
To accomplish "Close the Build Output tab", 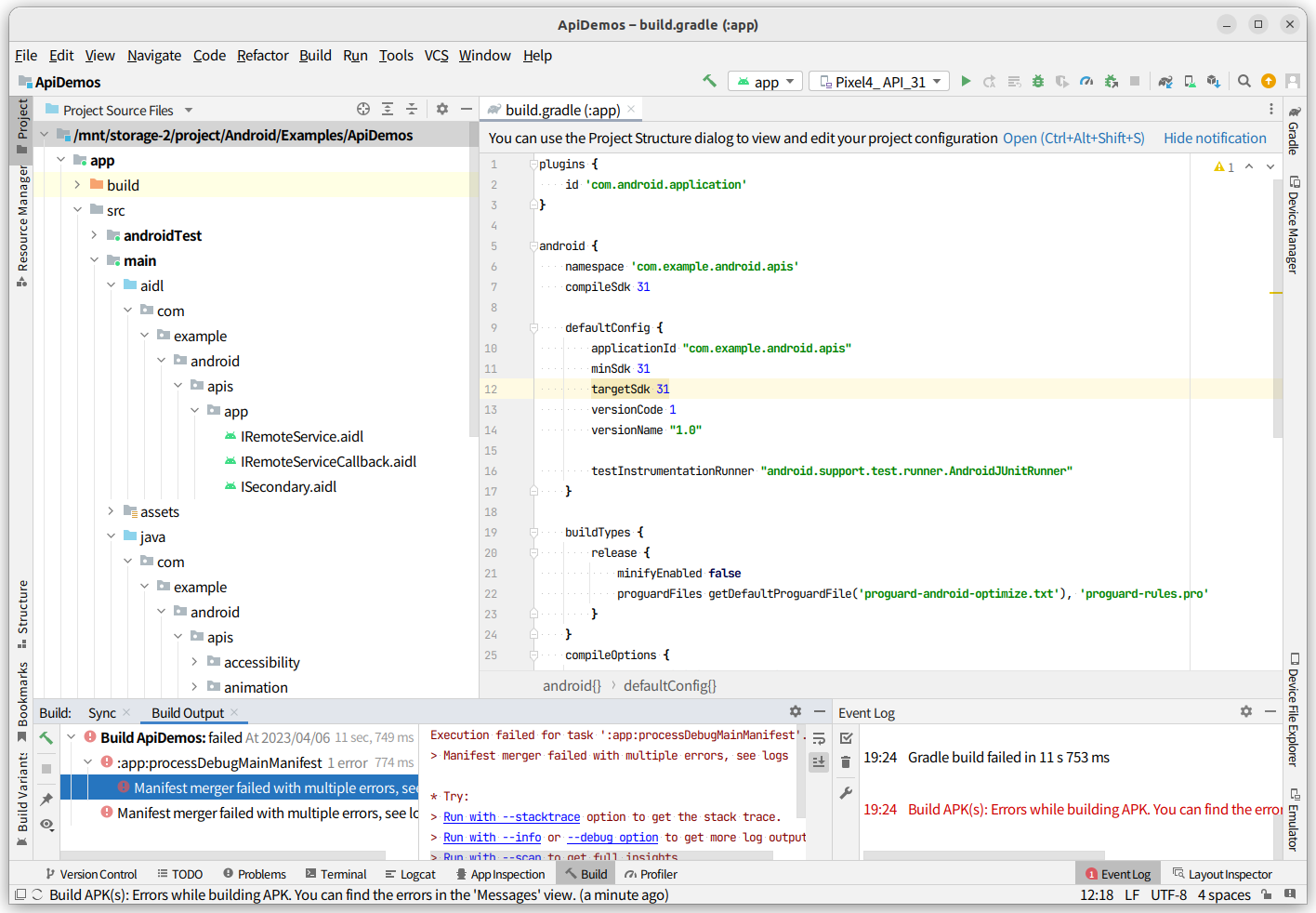I will click(234, 712).
